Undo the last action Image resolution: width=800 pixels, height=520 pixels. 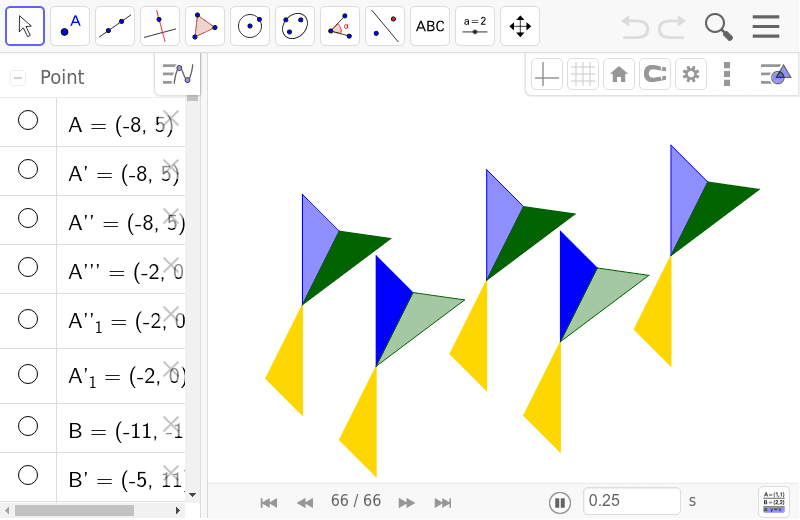click(635, 27)
